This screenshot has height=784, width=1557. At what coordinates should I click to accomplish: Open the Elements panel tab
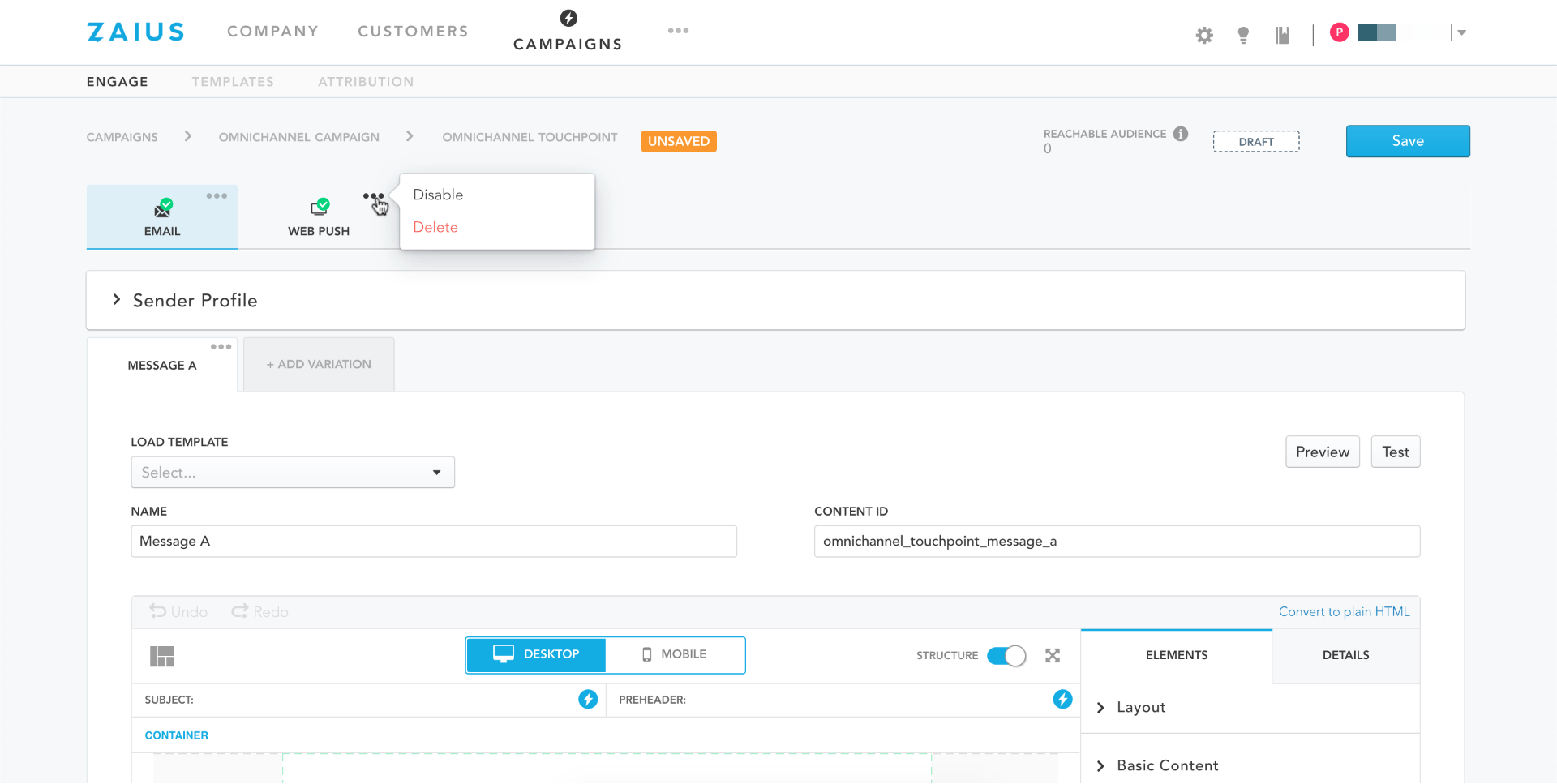(1177, 655)
